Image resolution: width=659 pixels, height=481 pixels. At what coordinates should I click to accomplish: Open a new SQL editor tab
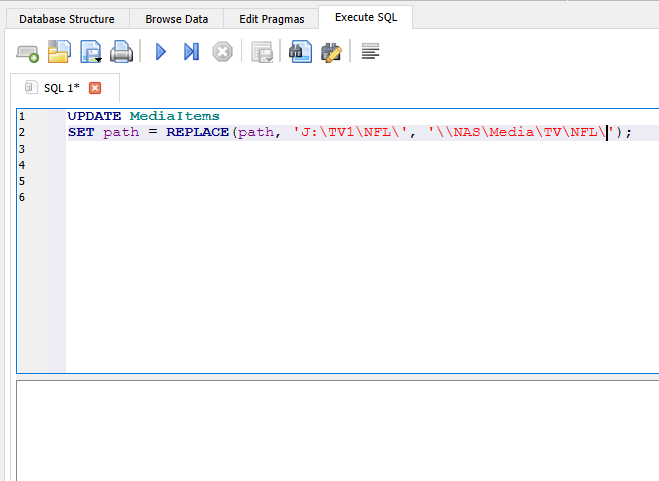[x=28, y=53]
